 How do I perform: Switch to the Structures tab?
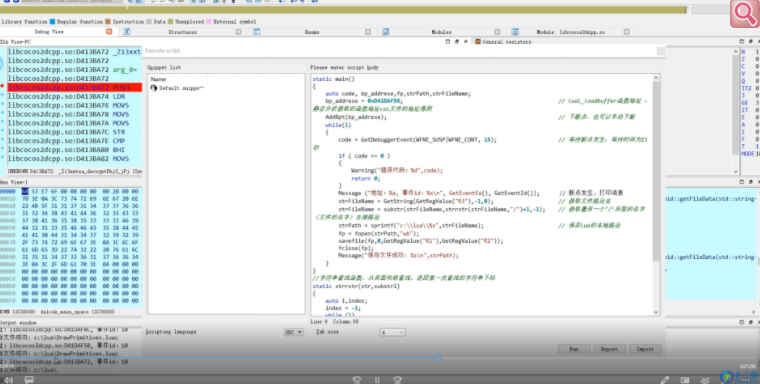click(183, 32)
